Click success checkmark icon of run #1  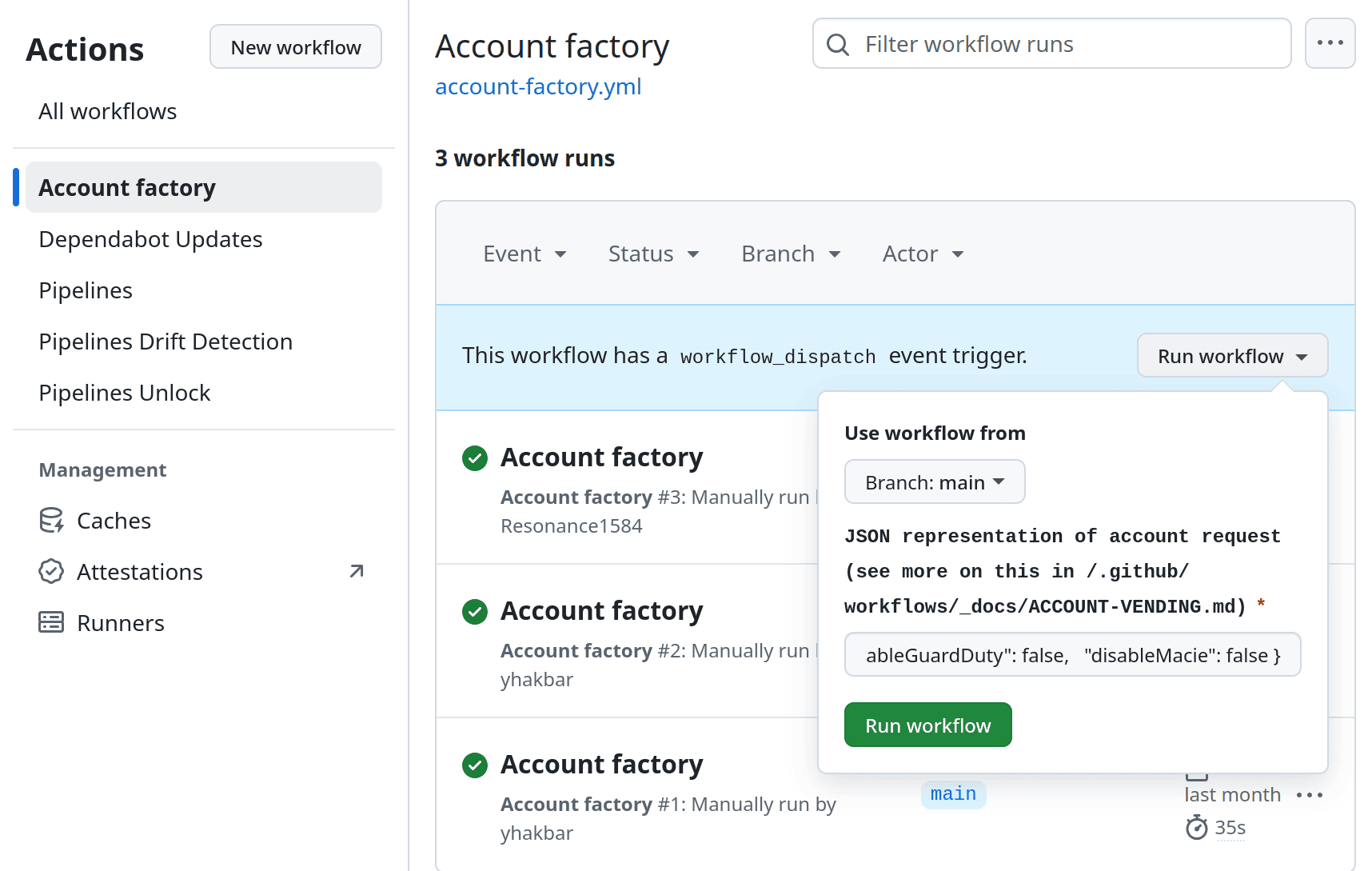tap(475, 765)
